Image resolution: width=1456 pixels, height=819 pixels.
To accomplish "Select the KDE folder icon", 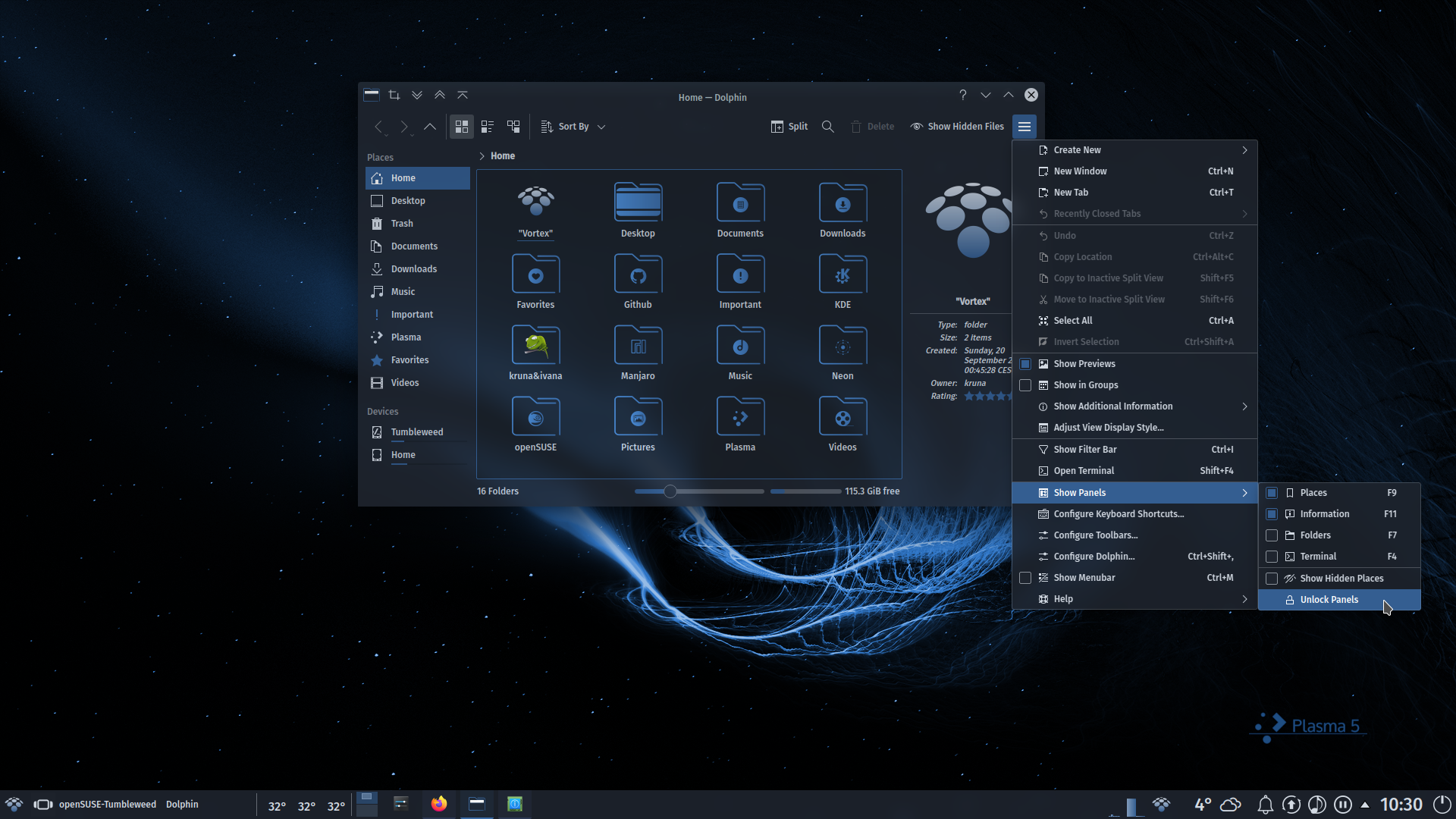I will [x=843, y=274].
